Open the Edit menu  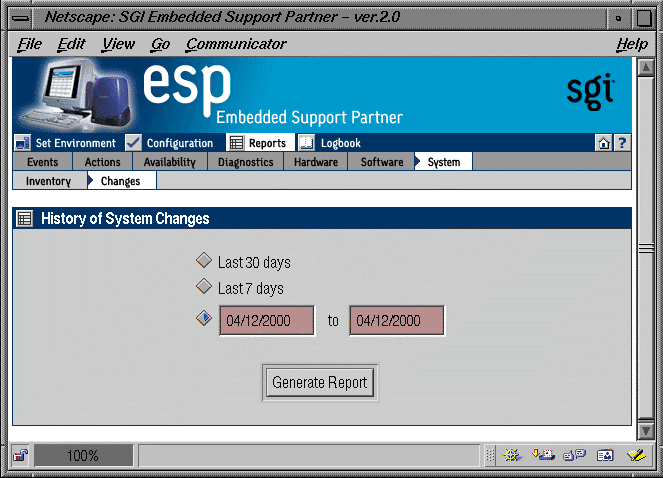[x=71, y=44]
